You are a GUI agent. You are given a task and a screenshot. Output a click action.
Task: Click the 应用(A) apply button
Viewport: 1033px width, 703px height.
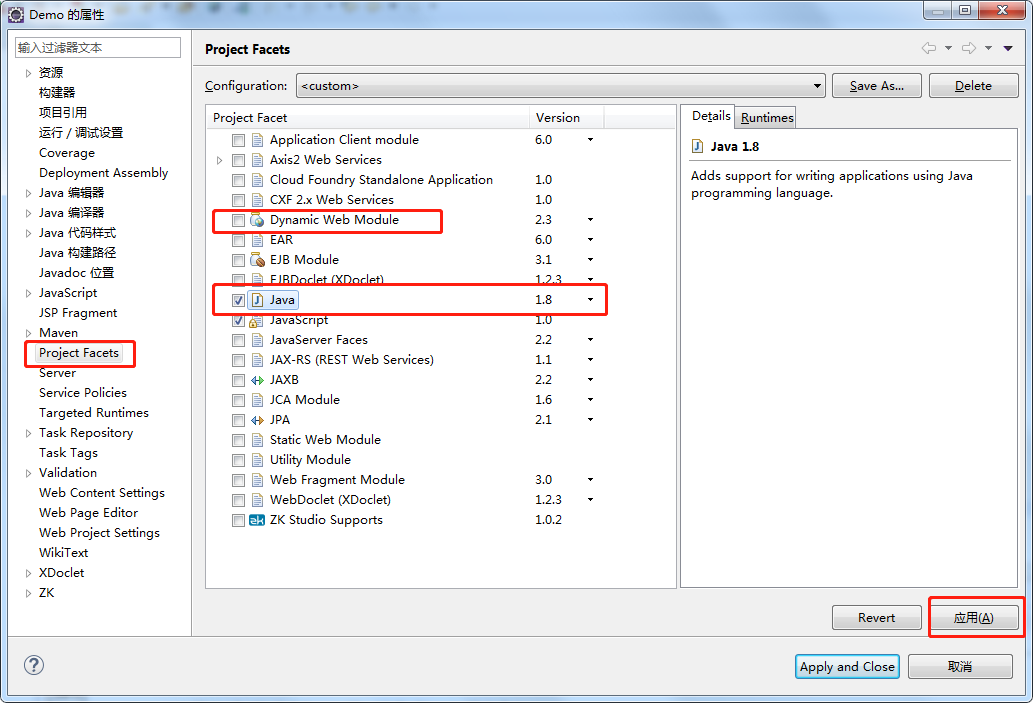[973, 617]
